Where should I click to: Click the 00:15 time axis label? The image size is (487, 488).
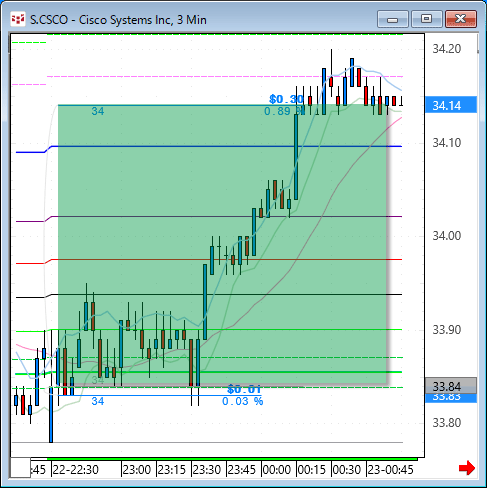pos(312,470)
